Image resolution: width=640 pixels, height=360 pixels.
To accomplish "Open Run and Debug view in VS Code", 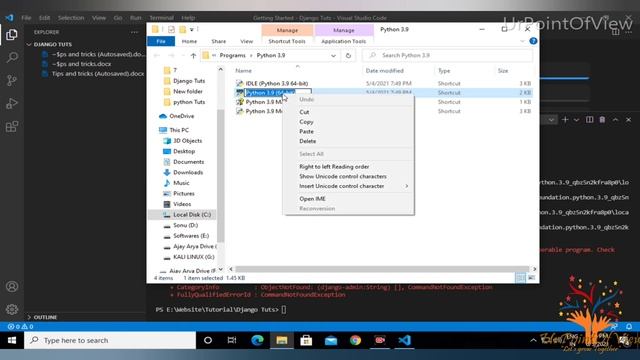I will (12, 103).
